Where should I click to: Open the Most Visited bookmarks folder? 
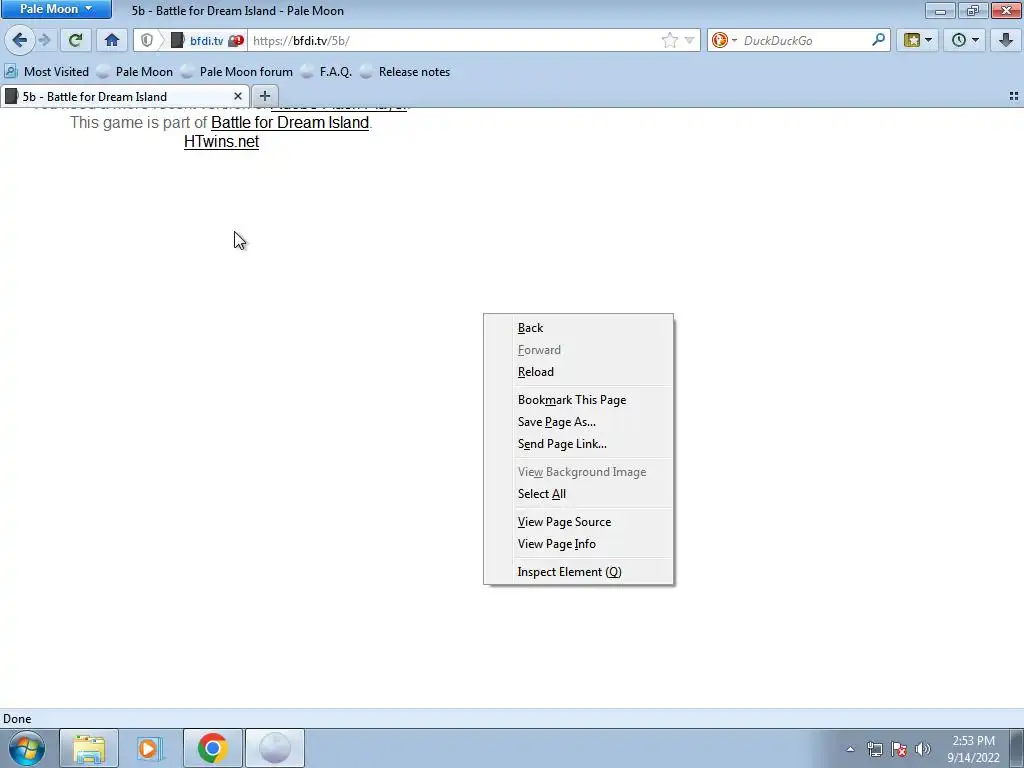pyautogui.click(x=46, y=72)
